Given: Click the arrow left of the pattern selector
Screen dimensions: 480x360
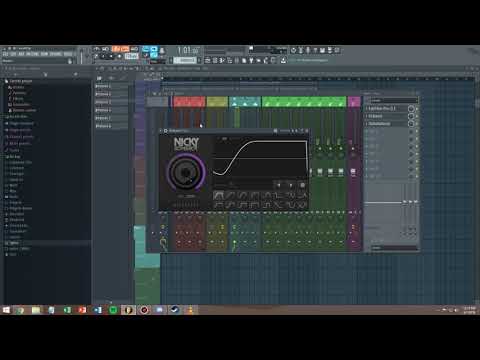Looking at the screenshot, I should pyautogui.click(x=171, y=60).
